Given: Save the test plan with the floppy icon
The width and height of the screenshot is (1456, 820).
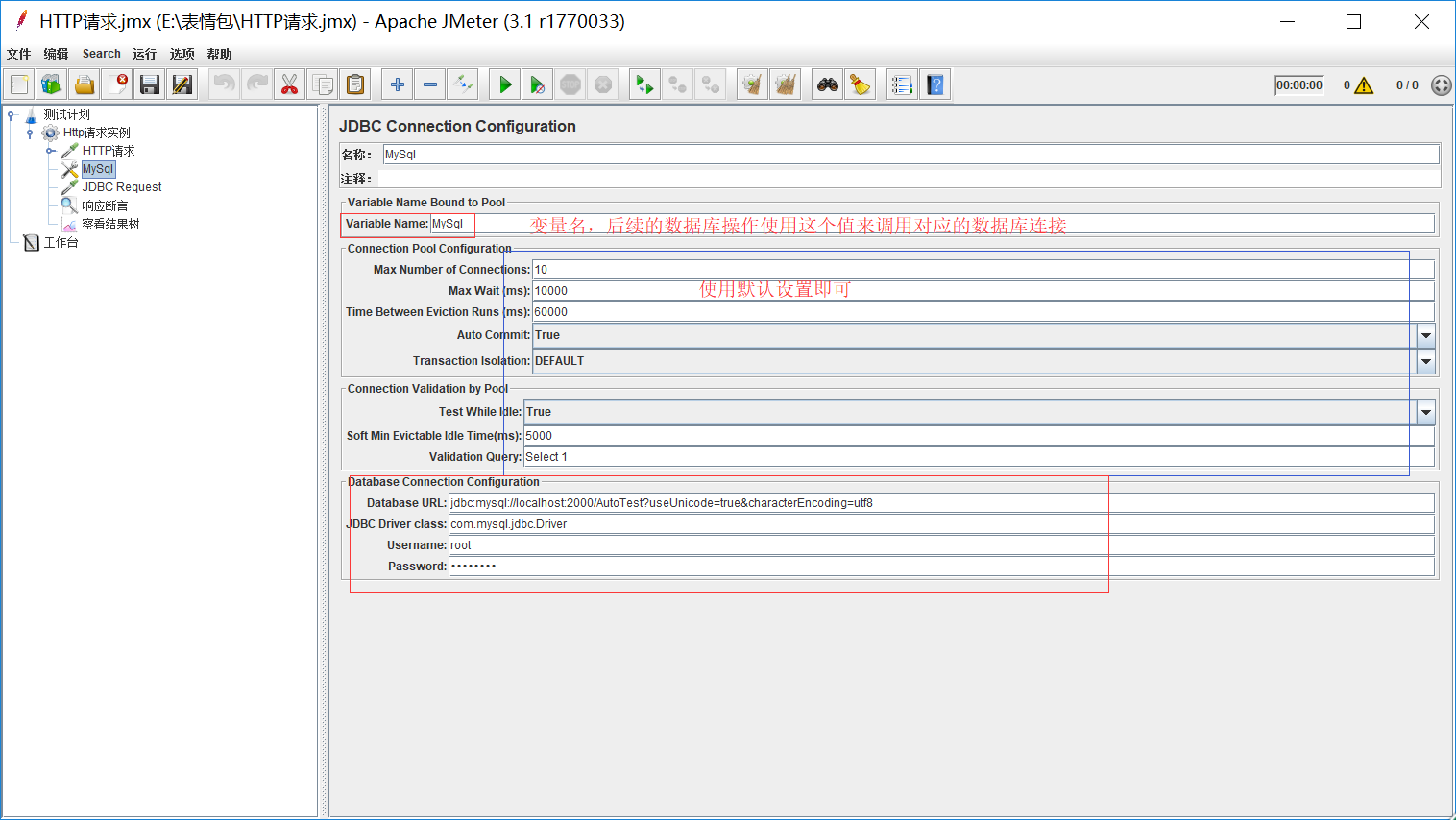Looking at the screenshot, I should coord(150,84).
